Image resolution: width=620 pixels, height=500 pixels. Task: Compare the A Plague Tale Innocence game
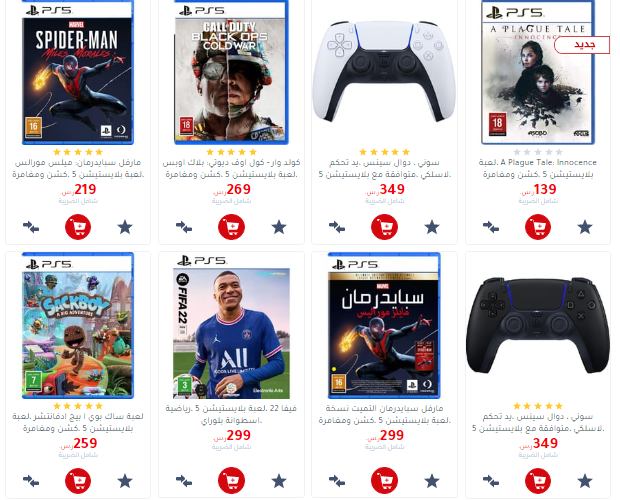tap(491, 227)
